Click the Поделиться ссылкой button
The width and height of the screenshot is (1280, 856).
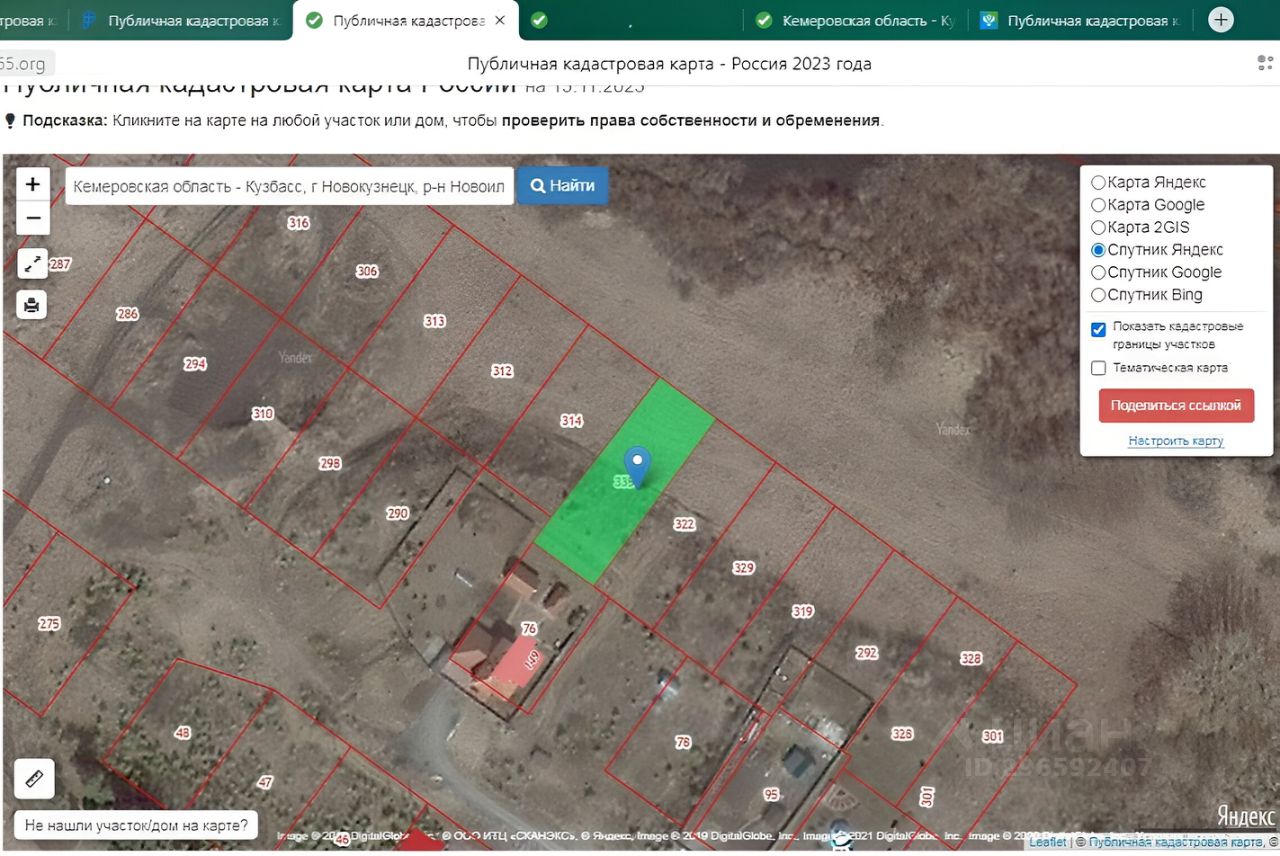click(x=1176, y=405)
